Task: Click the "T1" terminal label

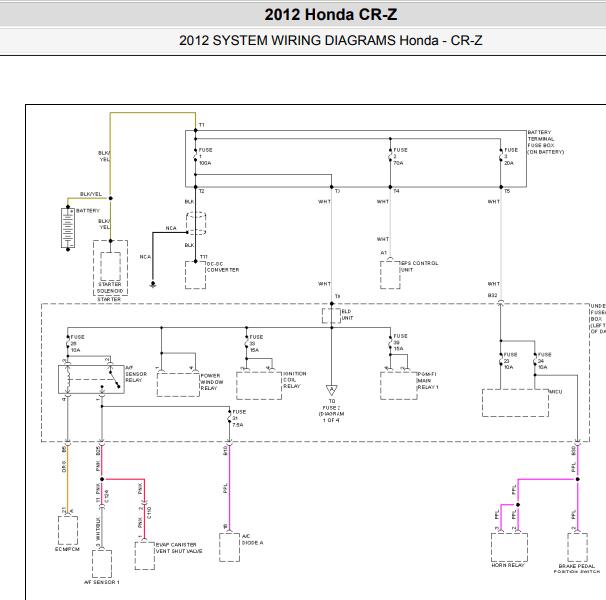Action: [201, 125]
